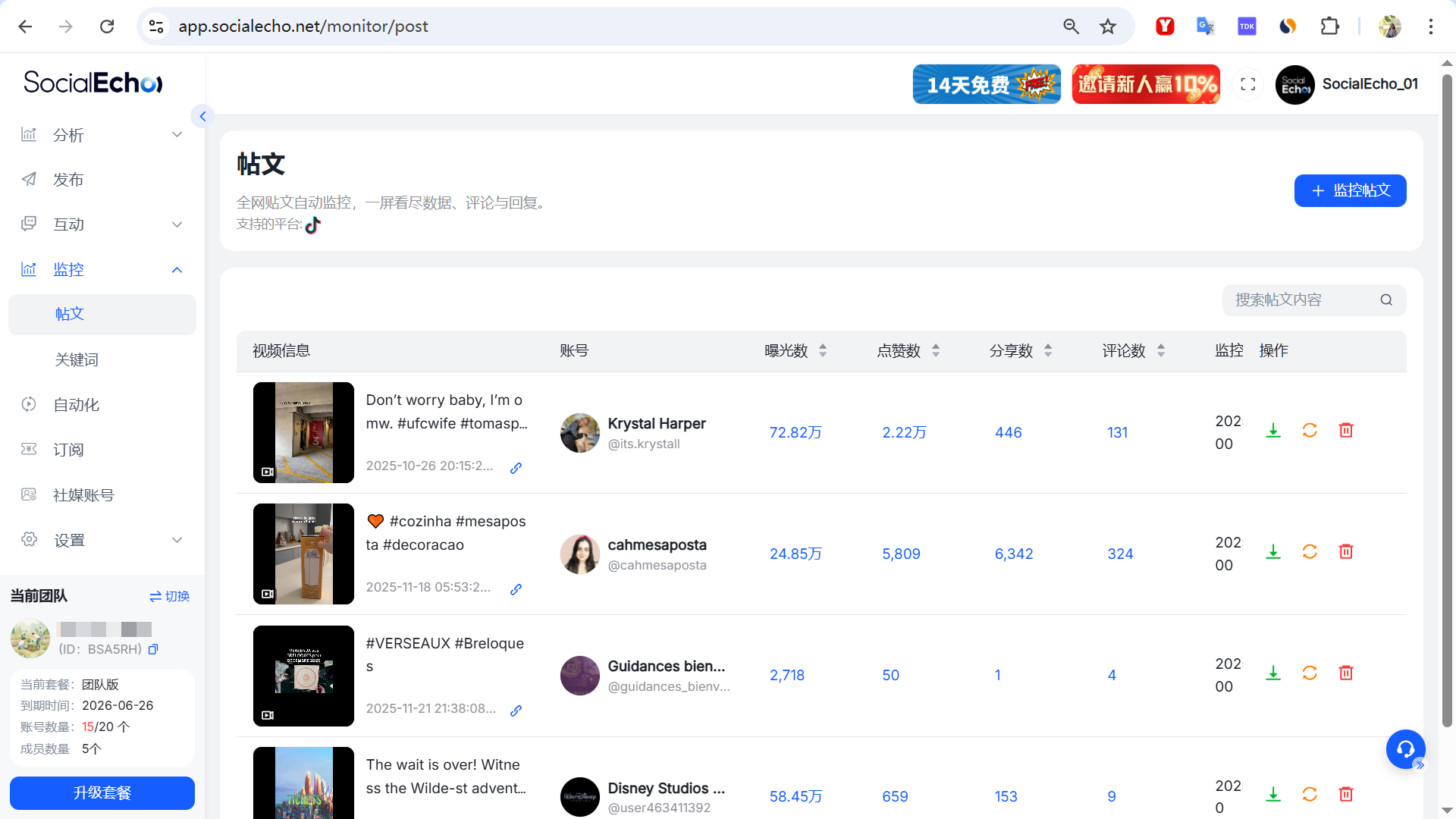Click the fullscreen toggle icon
The height and width of the screenshot is (819, 1456).
click(1248, 84)
